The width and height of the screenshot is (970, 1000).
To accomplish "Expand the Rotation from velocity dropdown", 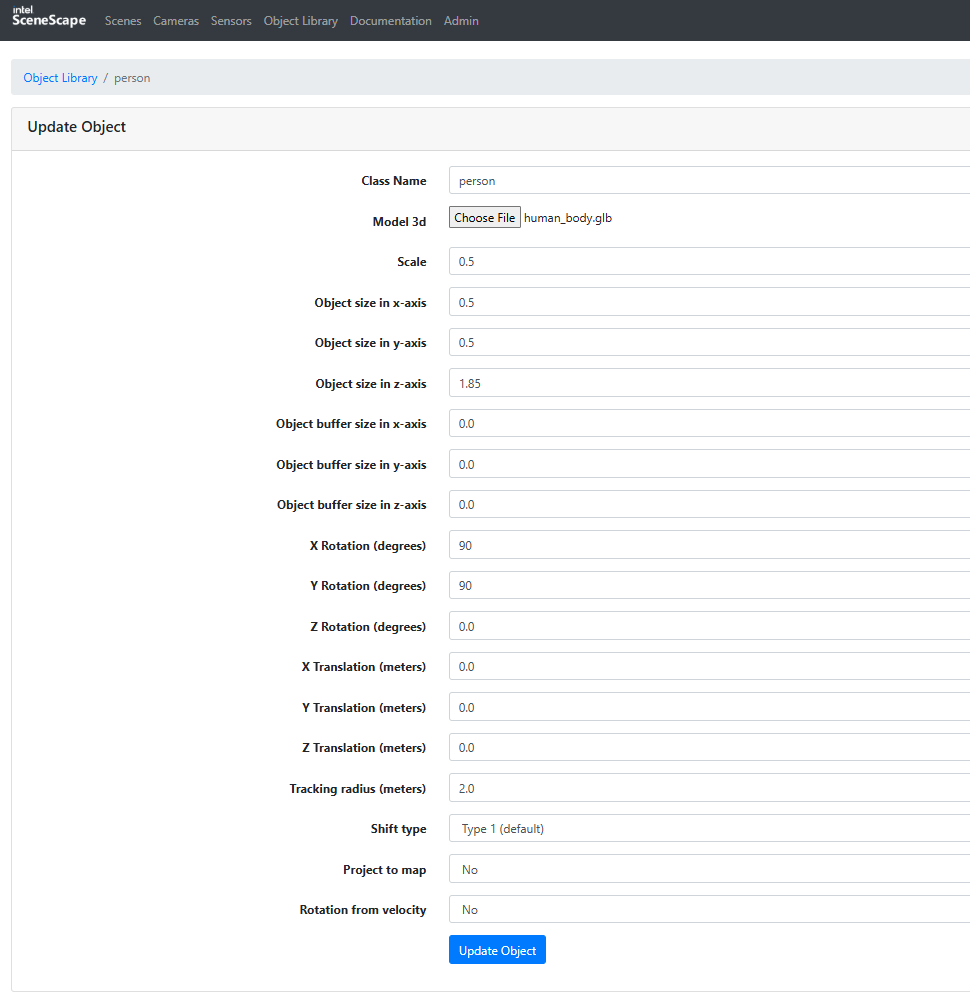I will (709, 910).
